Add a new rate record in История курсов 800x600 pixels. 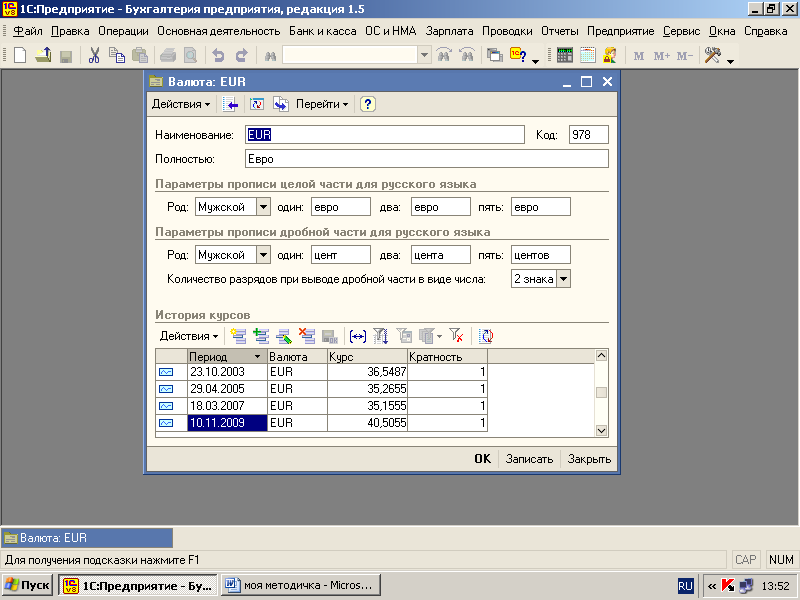[x=238, y=336]
